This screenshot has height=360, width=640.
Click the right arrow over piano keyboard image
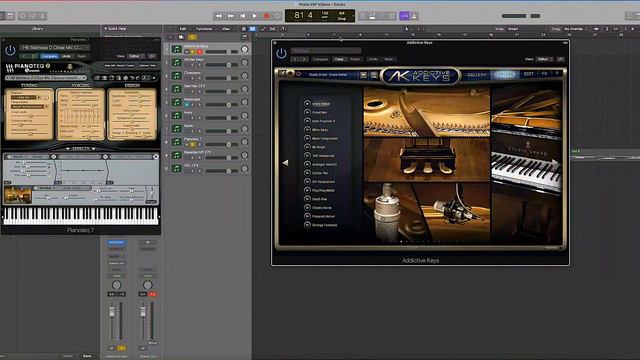click(x=555, y=162)
